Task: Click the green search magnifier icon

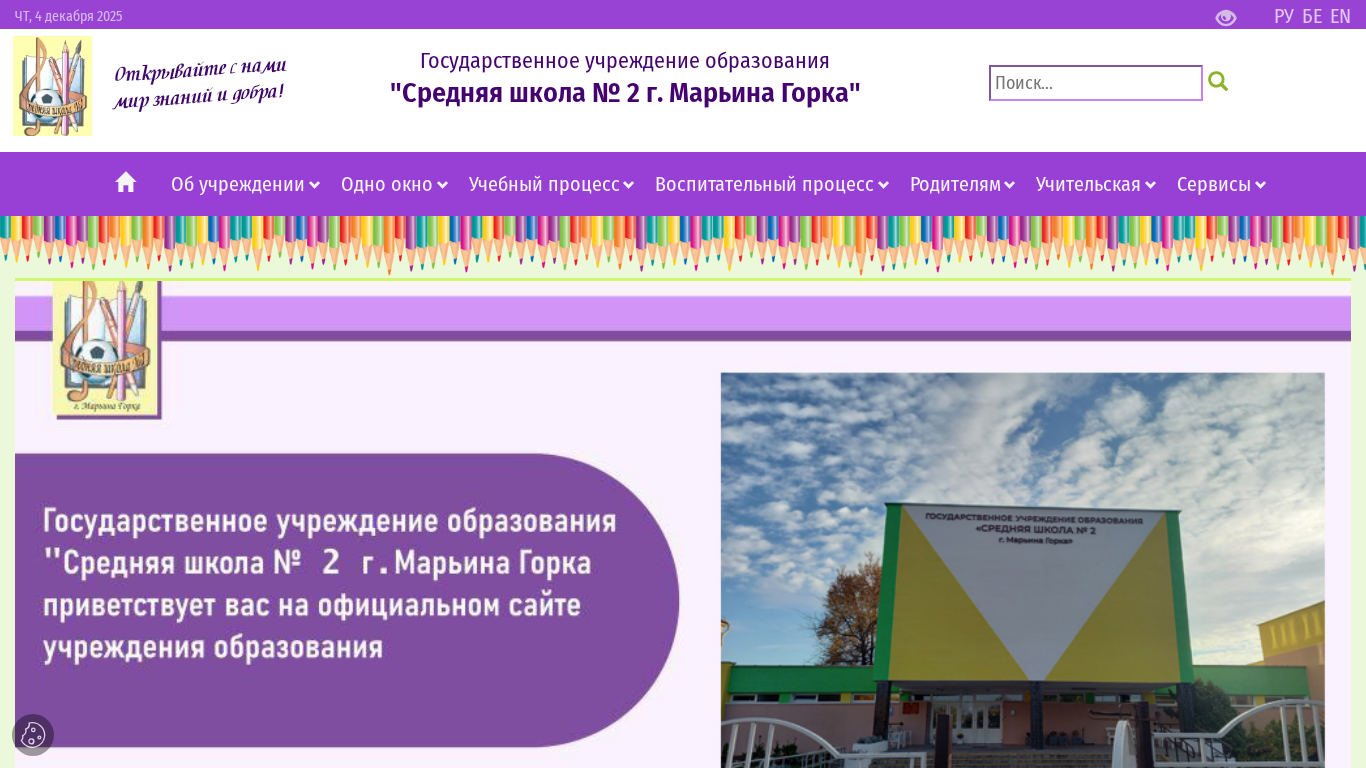Action: click(1218, 82)
